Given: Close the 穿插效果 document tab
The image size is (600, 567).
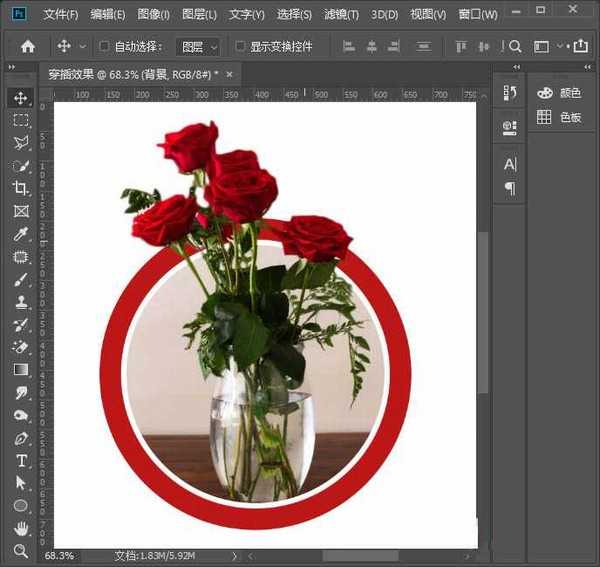Looking at the screenshot, I should click(x=229, y=75).
